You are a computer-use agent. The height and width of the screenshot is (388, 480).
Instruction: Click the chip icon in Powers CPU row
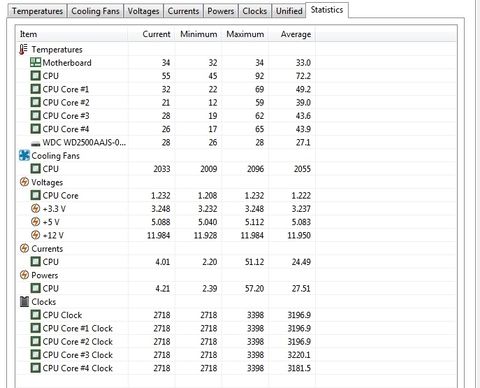[35, 288]
